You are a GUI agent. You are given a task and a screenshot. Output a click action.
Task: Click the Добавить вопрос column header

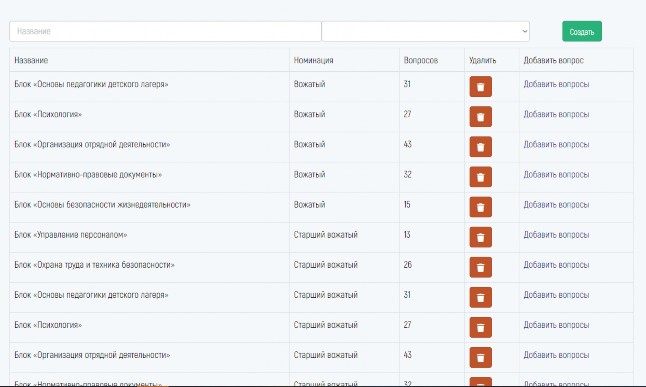pyautogui.click(x=553, y=60)
